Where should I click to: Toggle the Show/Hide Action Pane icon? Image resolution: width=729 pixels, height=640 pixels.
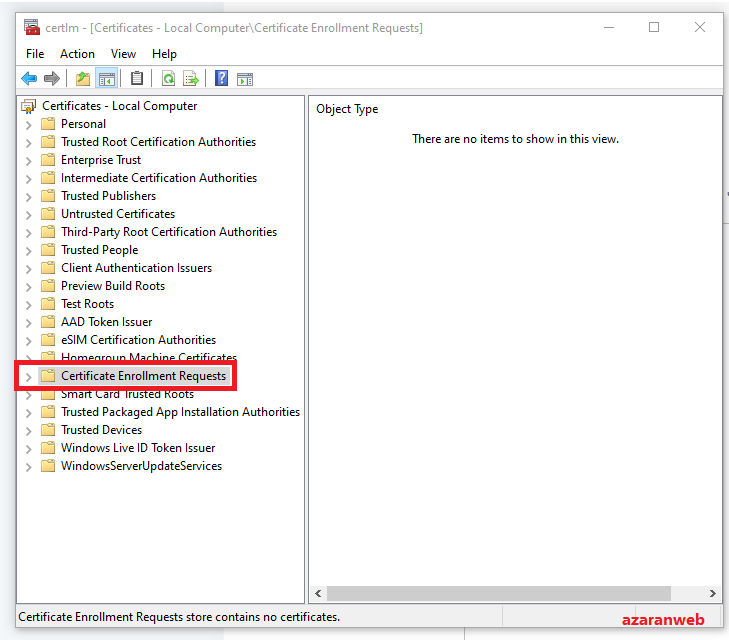(245, 79)
